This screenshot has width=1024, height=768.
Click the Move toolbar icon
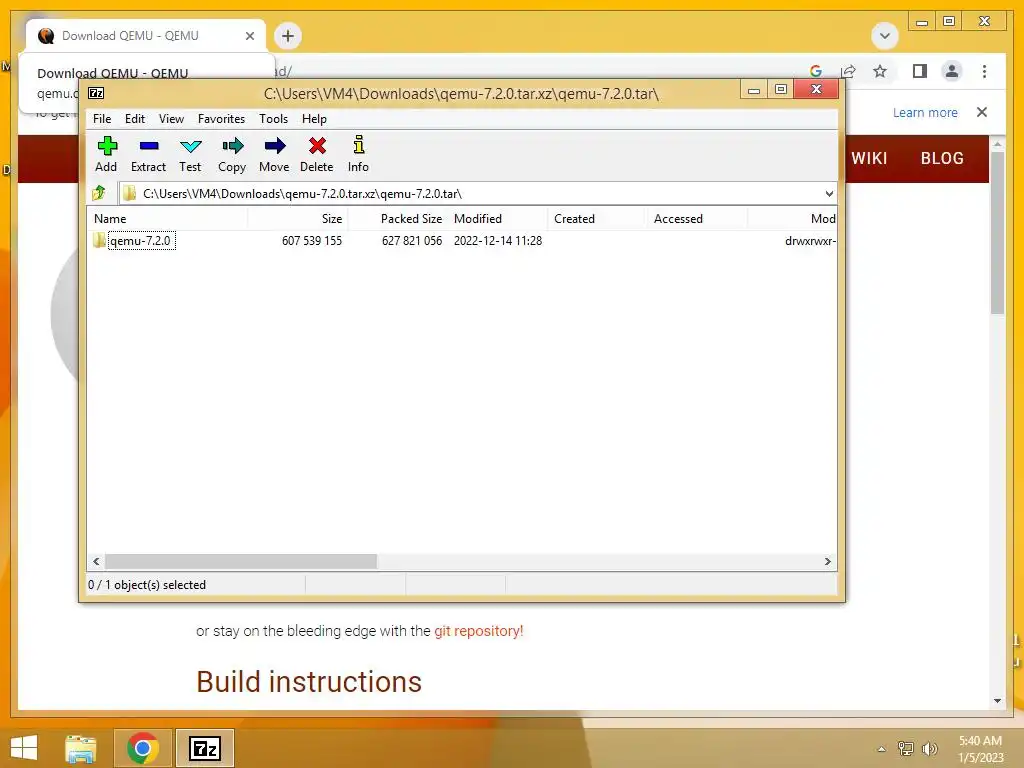tap(274, 146)
